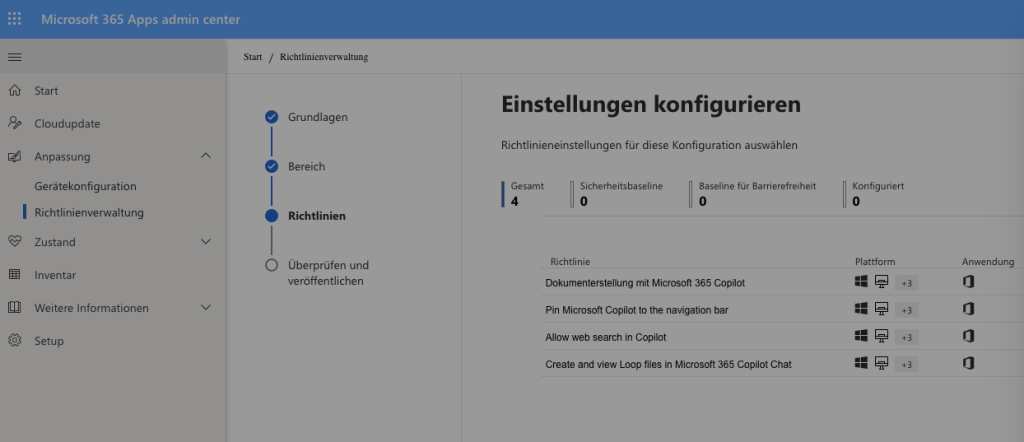Image resolution: width=1024 pixels, height=442 pixels.
Task: Expand the Weitere Informationen chevron
Action: pyautogui.click(x=206, y=308)
